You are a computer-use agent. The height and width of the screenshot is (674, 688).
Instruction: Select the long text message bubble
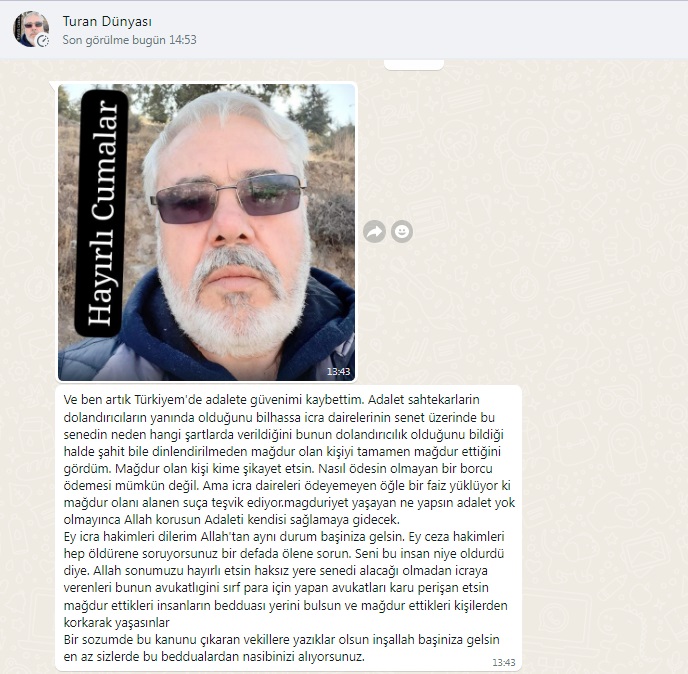(x=289, y=528)
